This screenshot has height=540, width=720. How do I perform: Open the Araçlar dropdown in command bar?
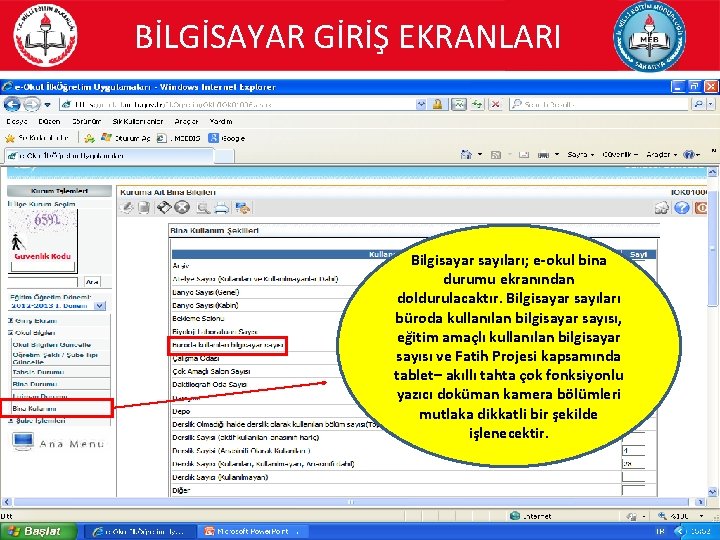tap(662, 155)
